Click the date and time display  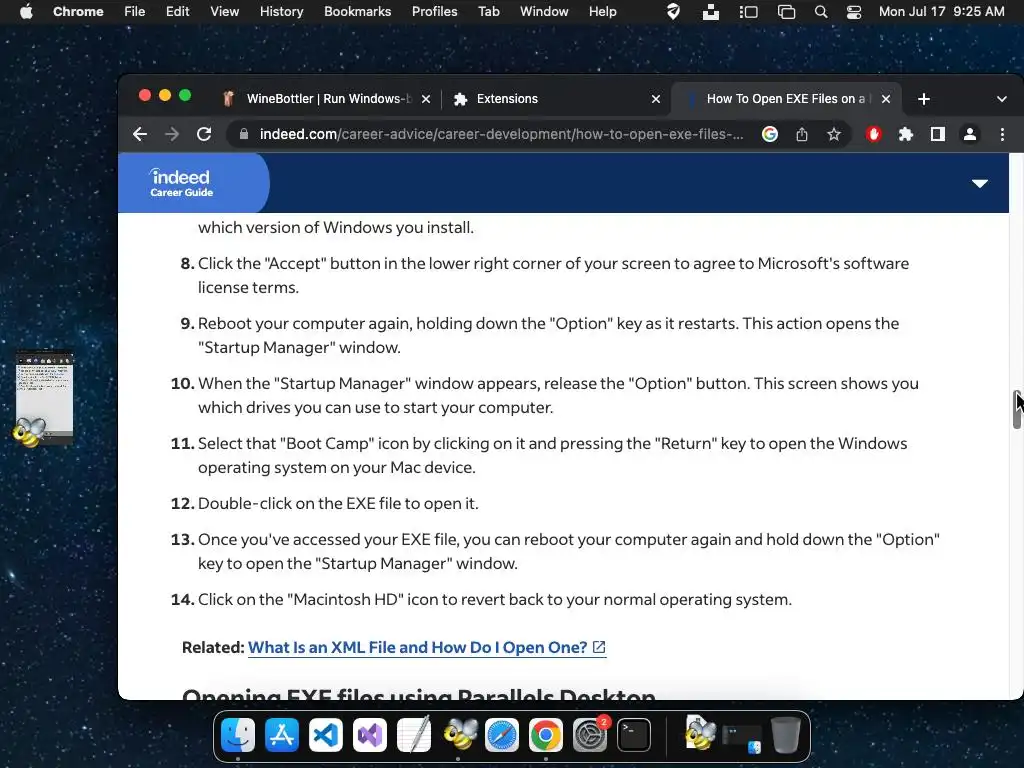tap(941, 12)
